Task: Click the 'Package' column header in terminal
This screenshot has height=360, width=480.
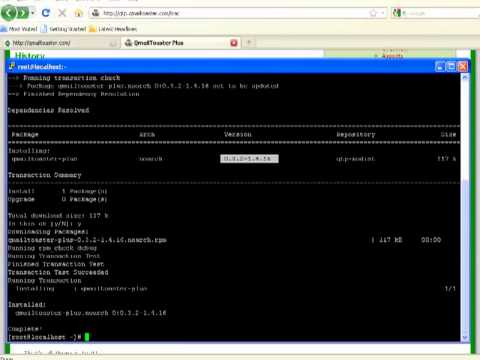Action: (25, 134)
